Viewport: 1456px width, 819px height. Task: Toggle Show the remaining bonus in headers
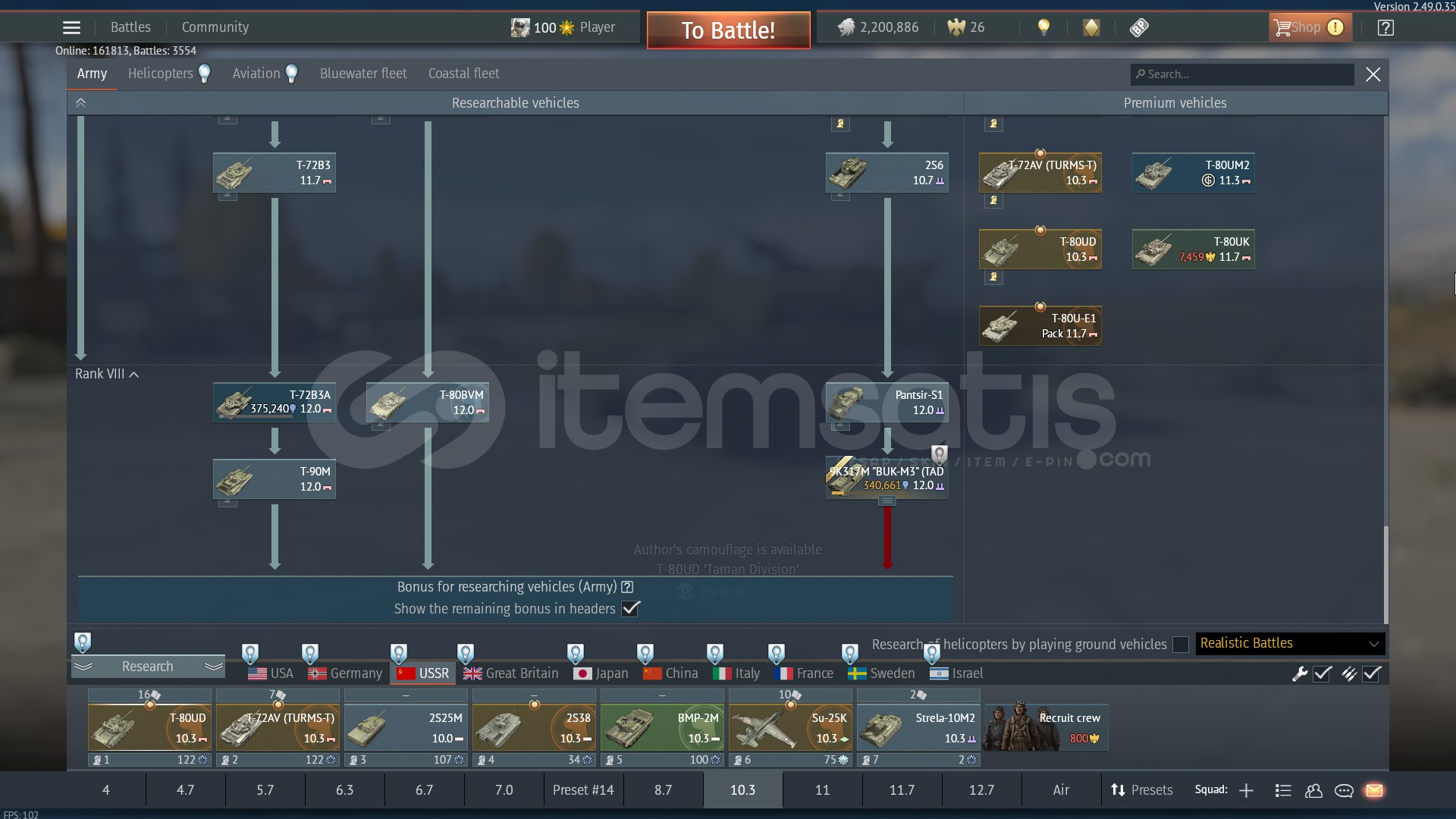point(631,608)
